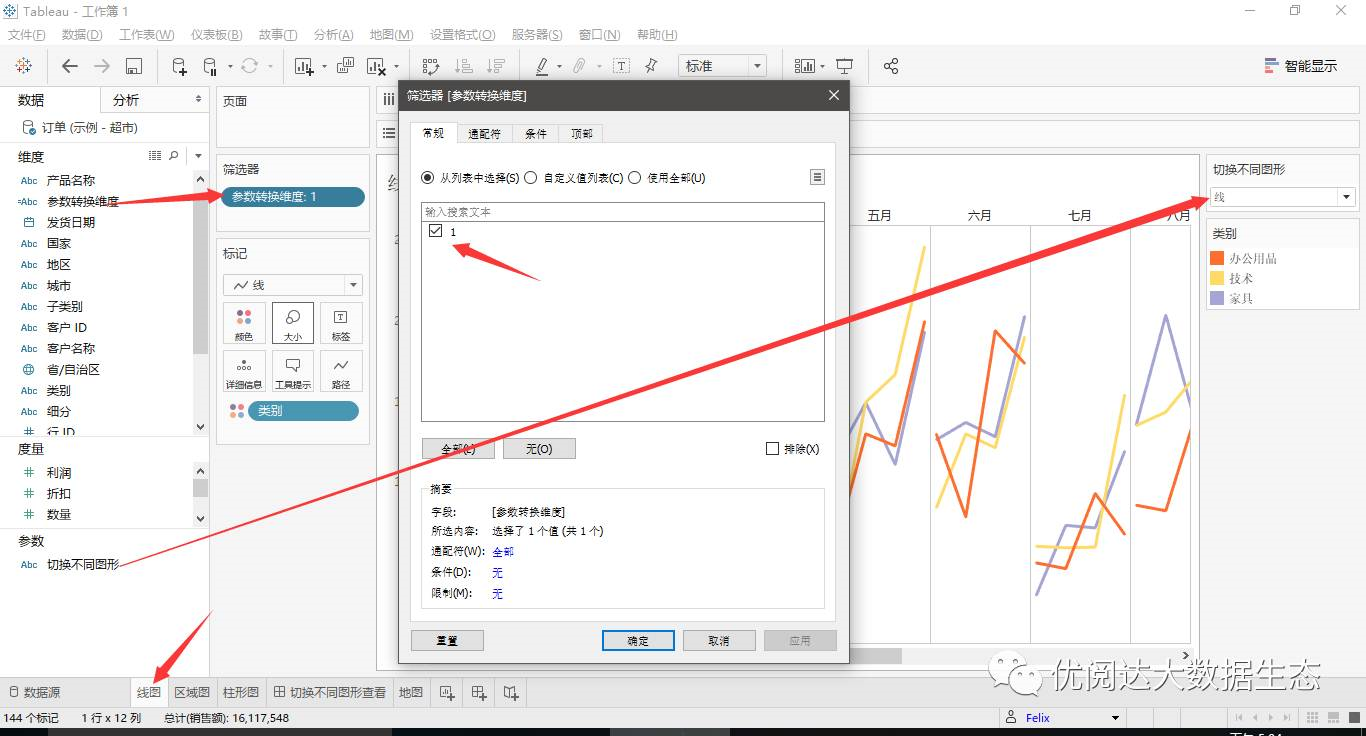Click the Reset (重置) button

tap(447, 640)
